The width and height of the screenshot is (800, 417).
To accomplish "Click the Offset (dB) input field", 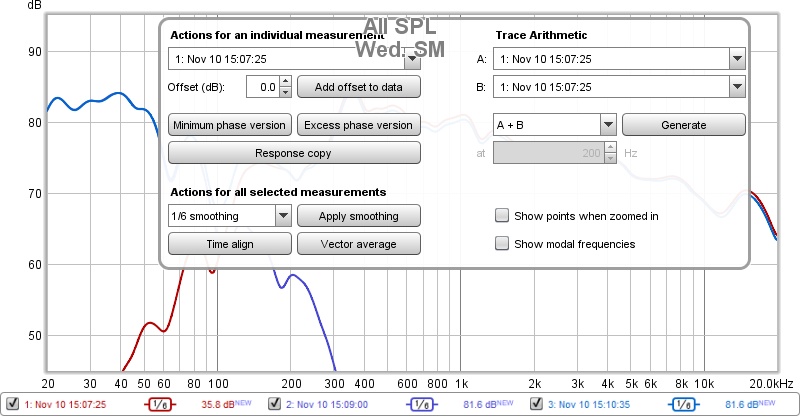I will [x=263, y=87].
